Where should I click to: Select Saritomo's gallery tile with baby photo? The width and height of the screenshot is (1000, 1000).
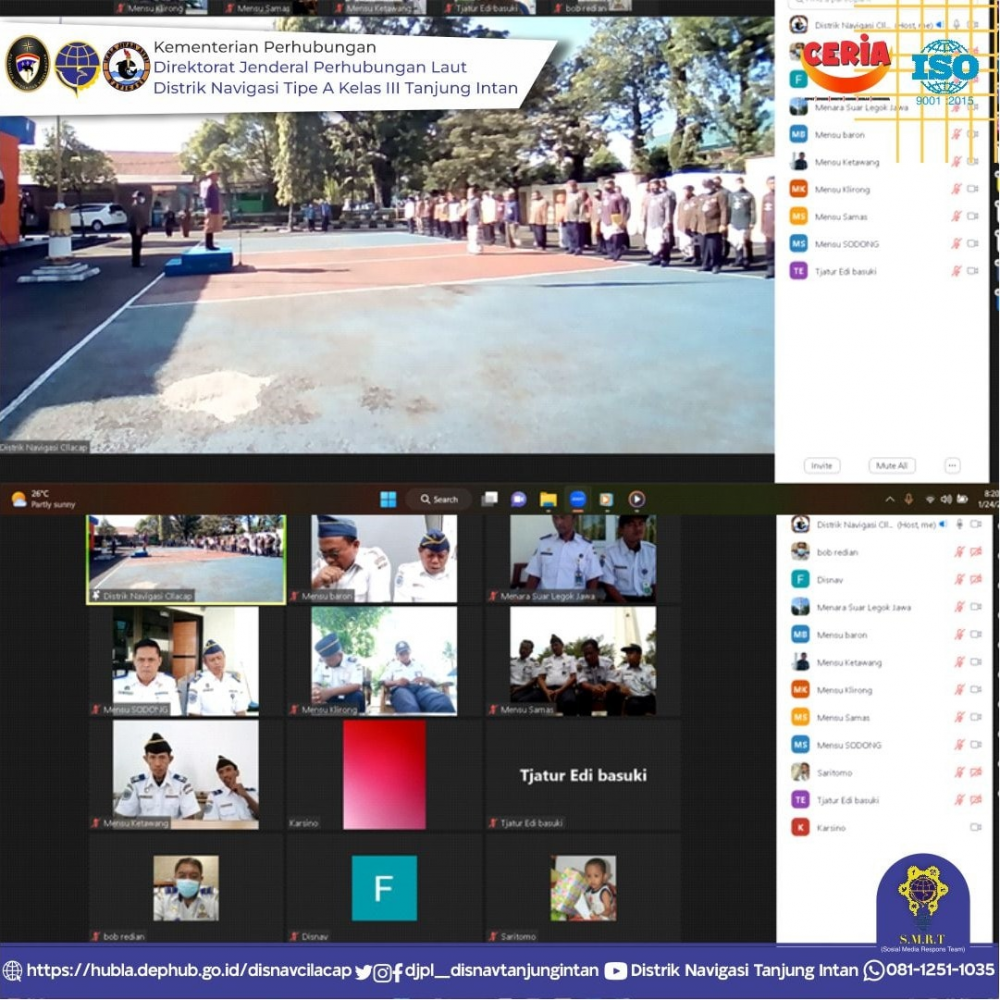click(582, 888)
